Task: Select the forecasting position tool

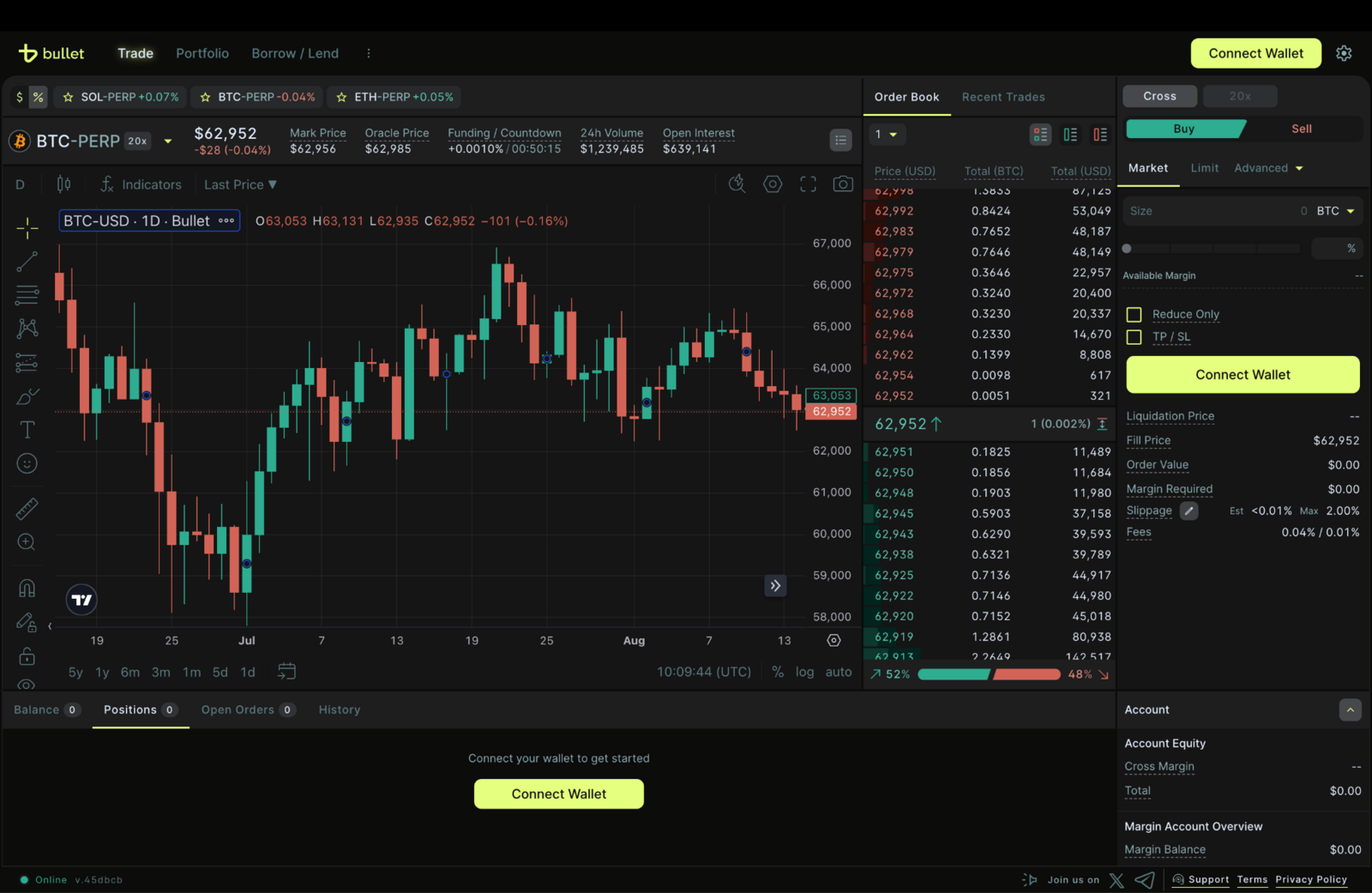Action: pos(27,362)
